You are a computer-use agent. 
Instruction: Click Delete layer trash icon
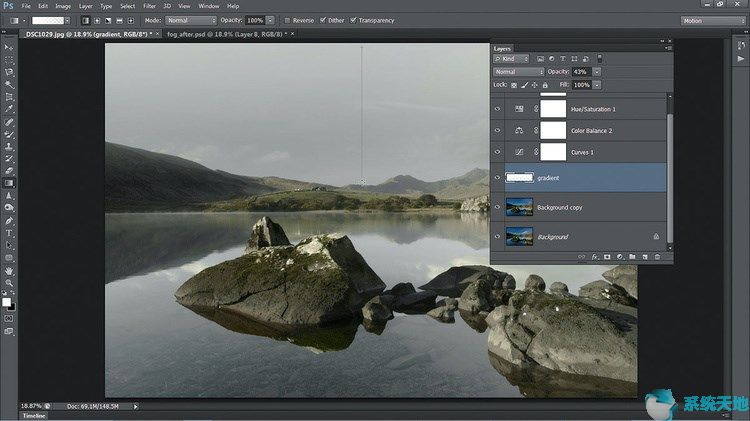657,257
